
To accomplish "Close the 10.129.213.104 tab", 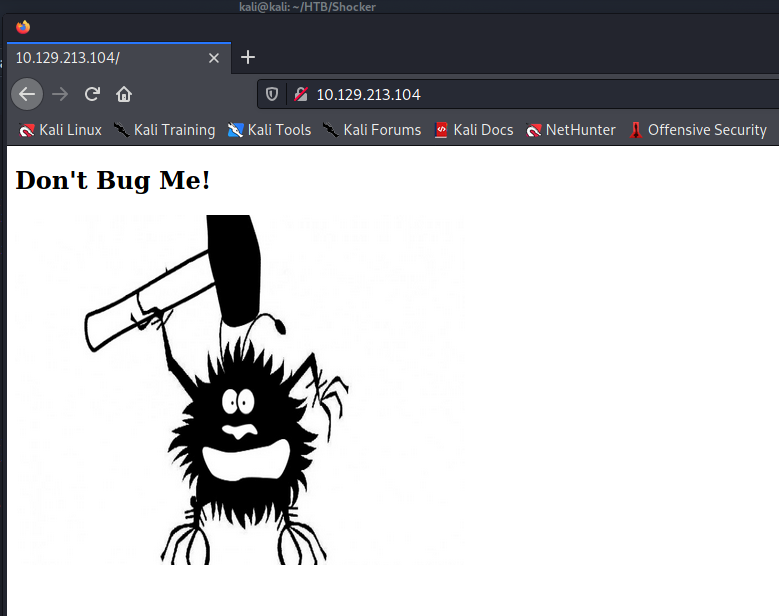I will pos(213,58).
